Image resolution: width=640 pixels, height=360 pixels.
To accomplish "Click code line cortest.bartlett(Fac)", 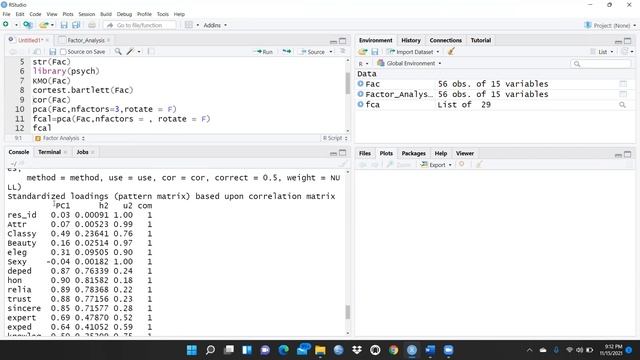I will 83,90.
